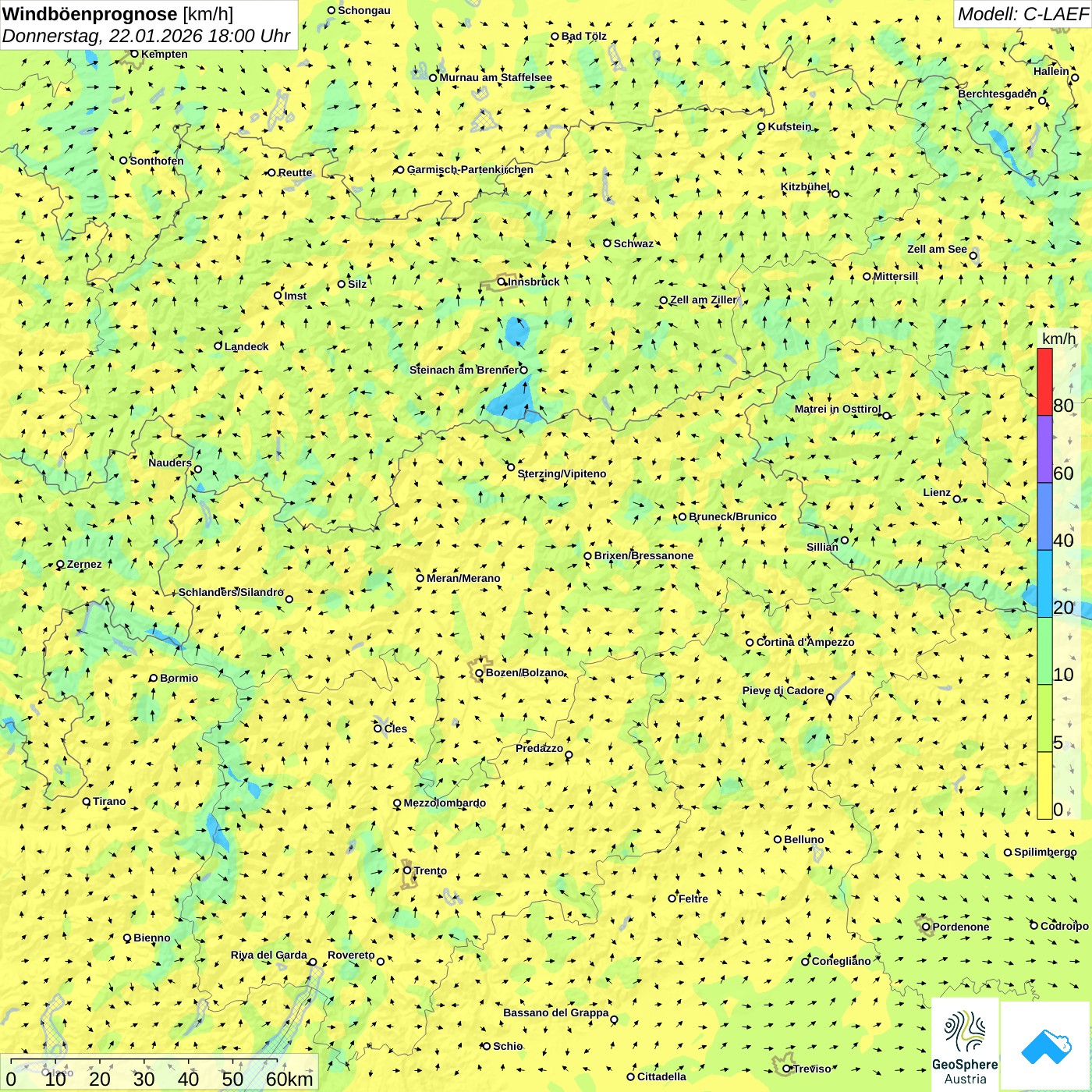Click the Feltre city label
This screenshot has height=1092, width=1092.
[693, 899]
